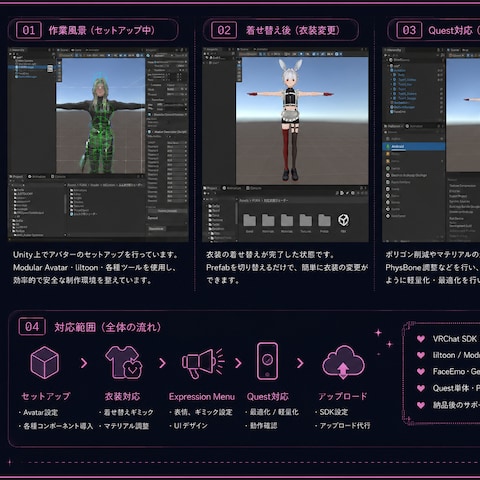The image size is (480, 480).
Task: Click the heart icon beside VRChat SDK
Action: (421, 339)
